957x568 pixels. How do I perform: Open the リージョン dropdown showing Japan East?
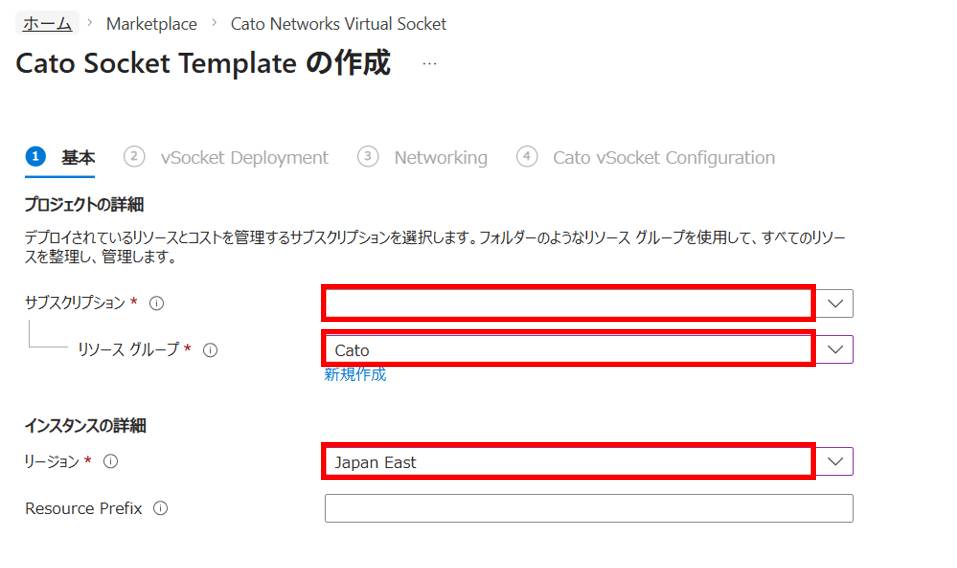coord(838,461)
